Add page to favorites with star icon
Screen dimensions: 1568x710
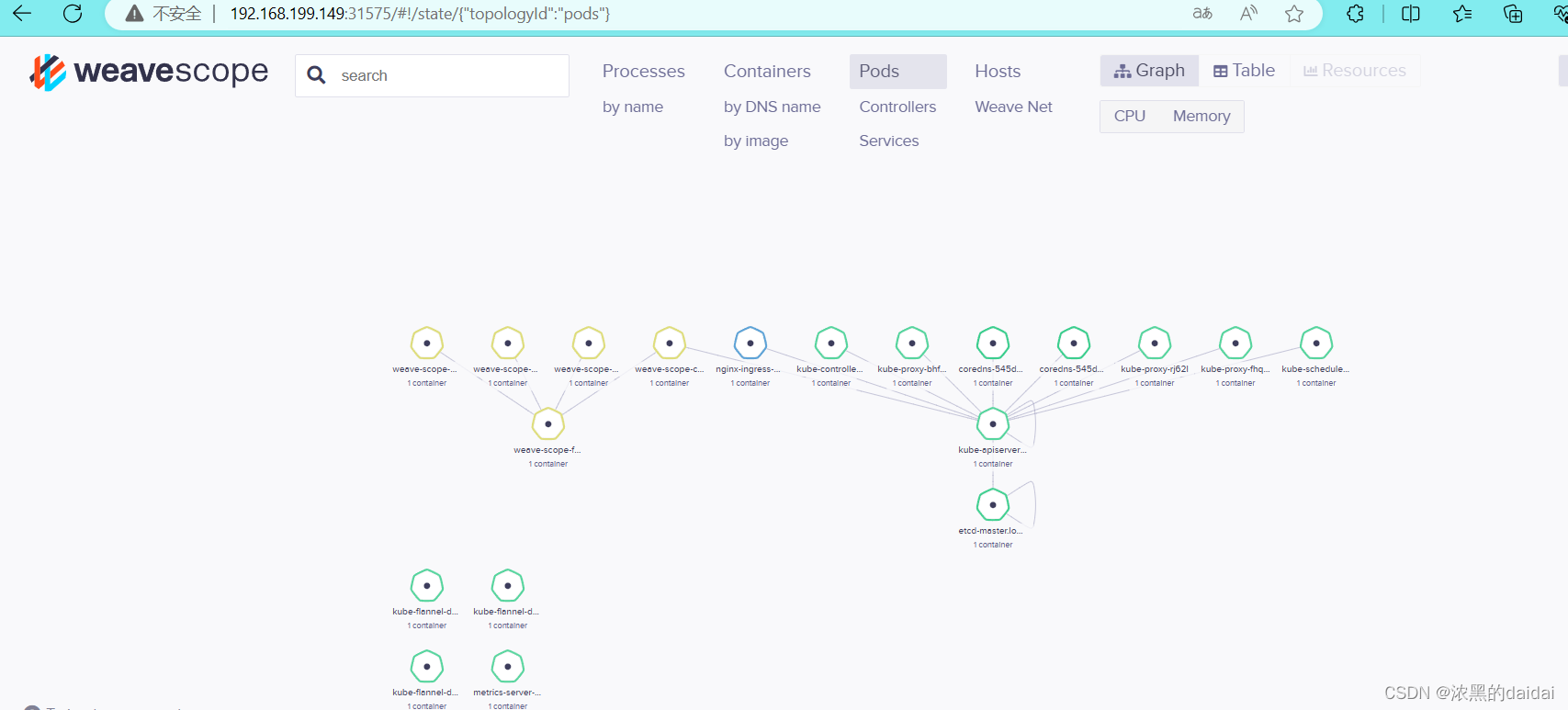coord(1294,14)
